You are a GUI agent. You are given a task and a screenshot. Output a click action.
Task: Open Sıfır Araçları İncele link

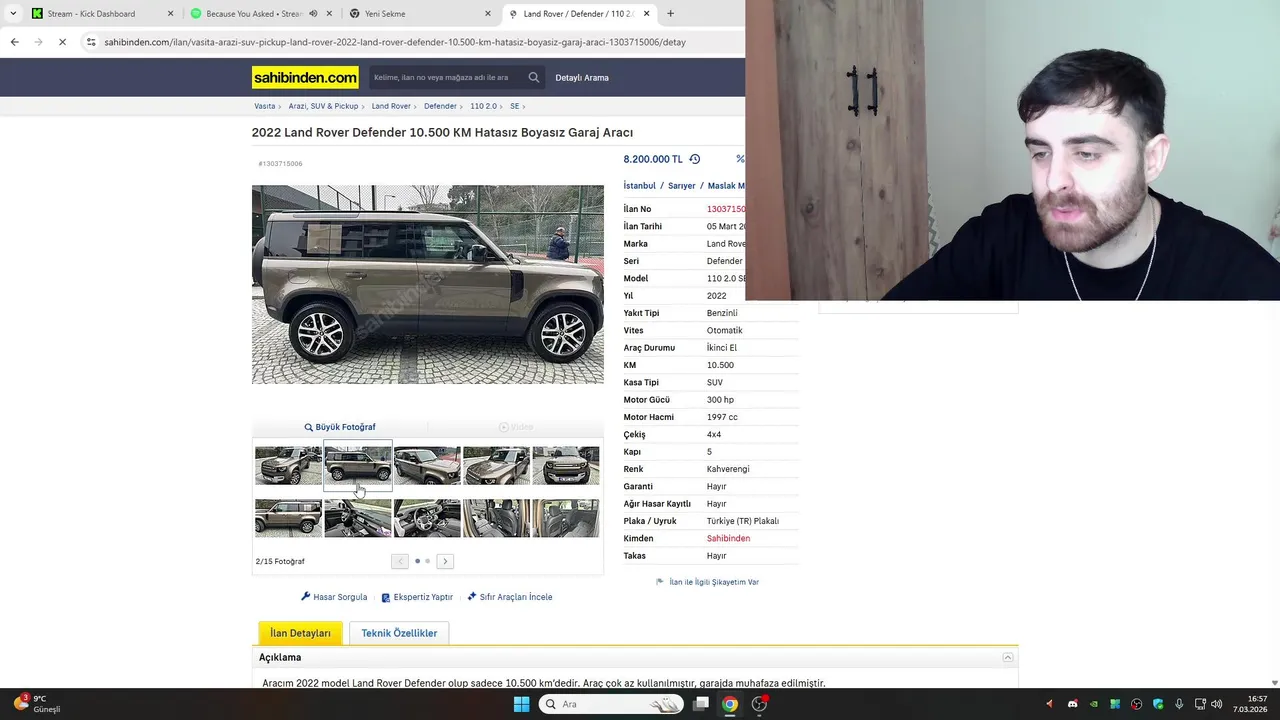pos(510,597)
